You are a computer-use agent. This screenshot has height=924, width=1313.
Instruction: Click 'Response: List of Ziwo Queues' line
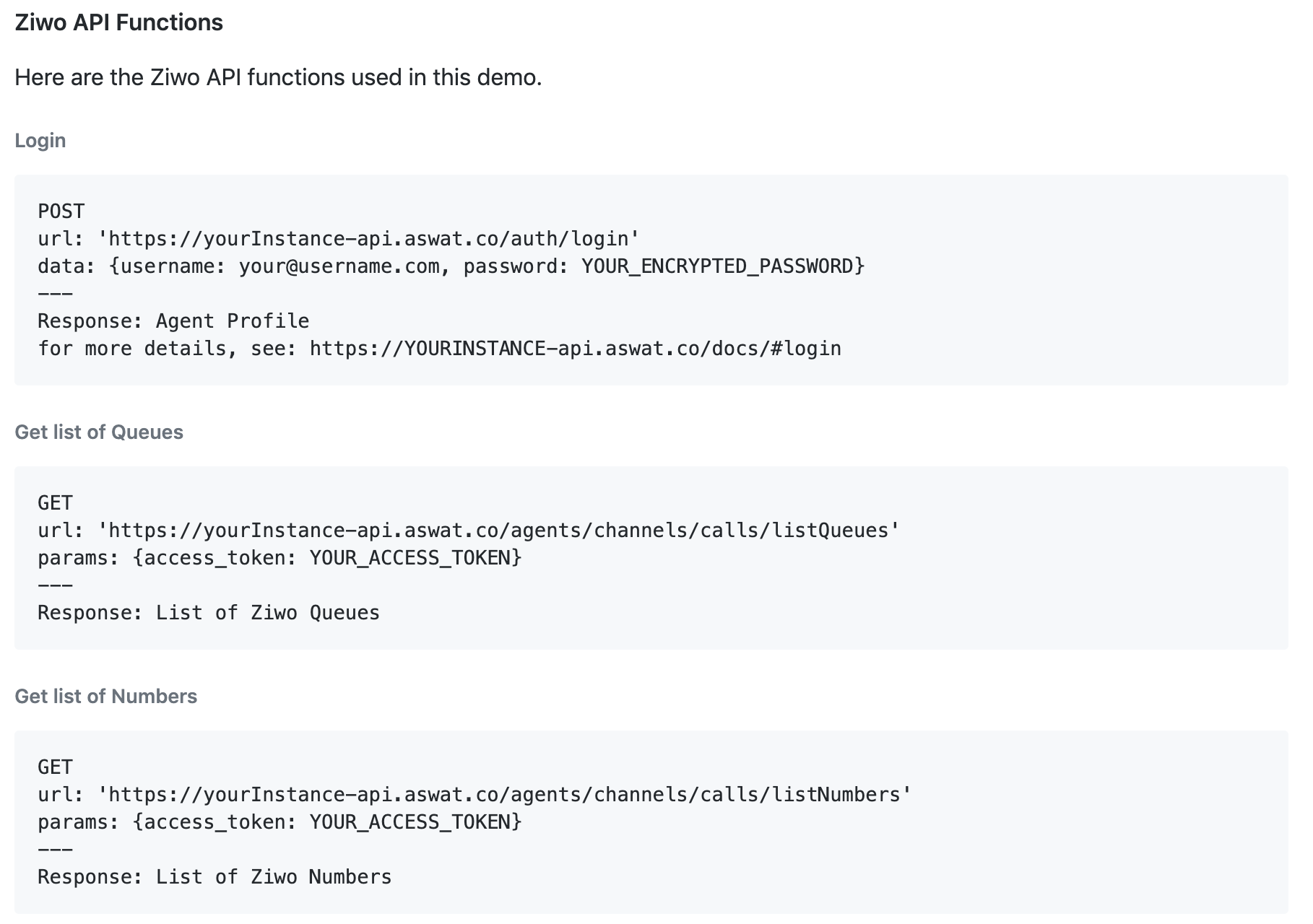(x=209, y=613)
